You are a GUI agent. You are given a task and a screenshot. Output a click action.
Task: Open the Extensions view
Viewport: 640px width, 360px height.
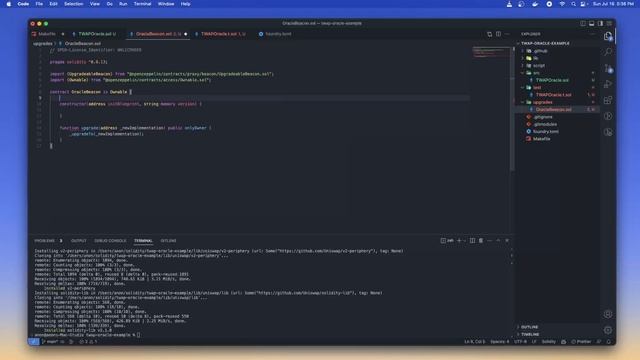coord(608,100)
